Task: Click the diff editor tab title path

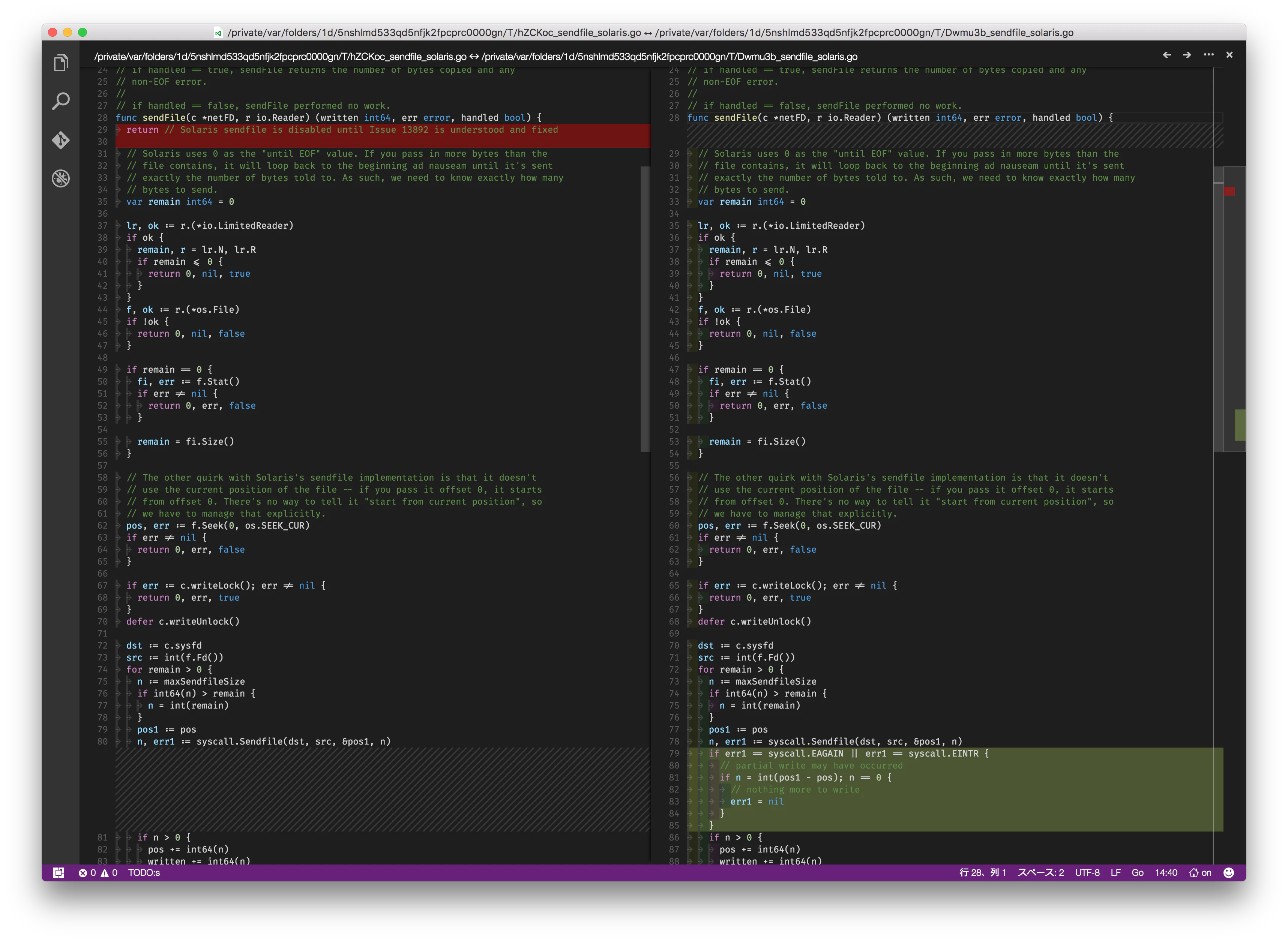Action: point(475,56)
